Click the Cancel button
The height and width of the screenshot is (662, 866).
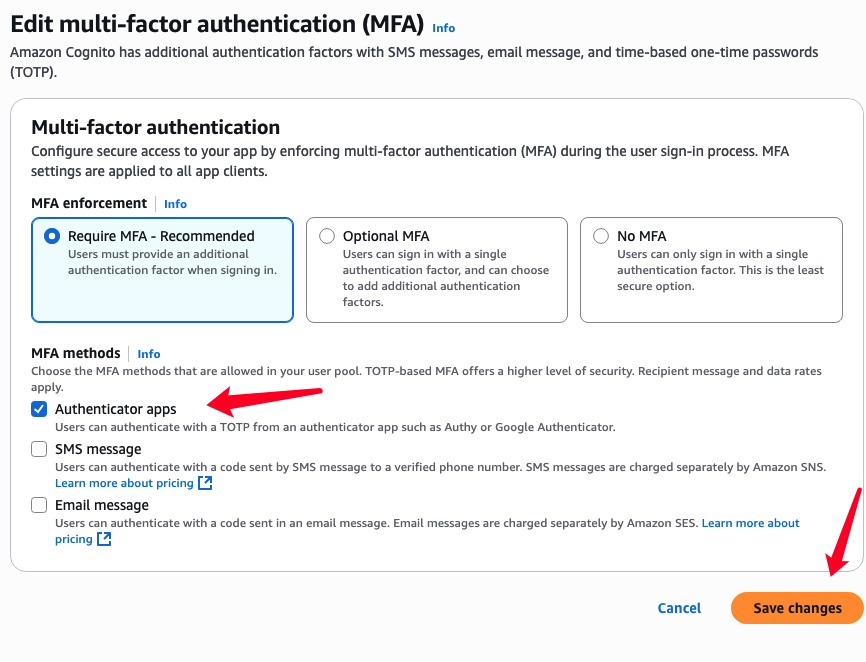(679, 608)
